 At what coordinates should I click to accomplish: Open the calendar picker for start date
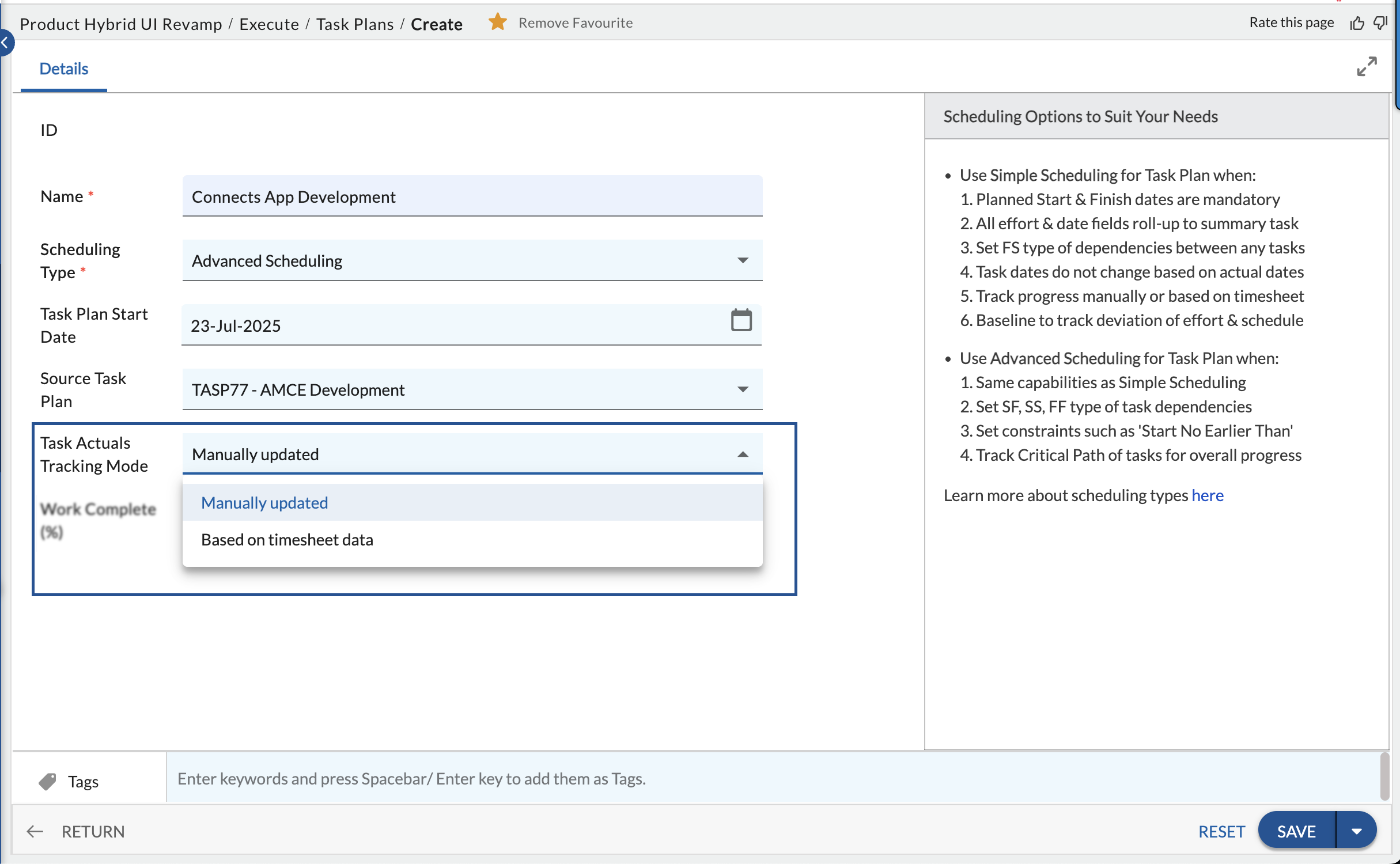point(741,320)
